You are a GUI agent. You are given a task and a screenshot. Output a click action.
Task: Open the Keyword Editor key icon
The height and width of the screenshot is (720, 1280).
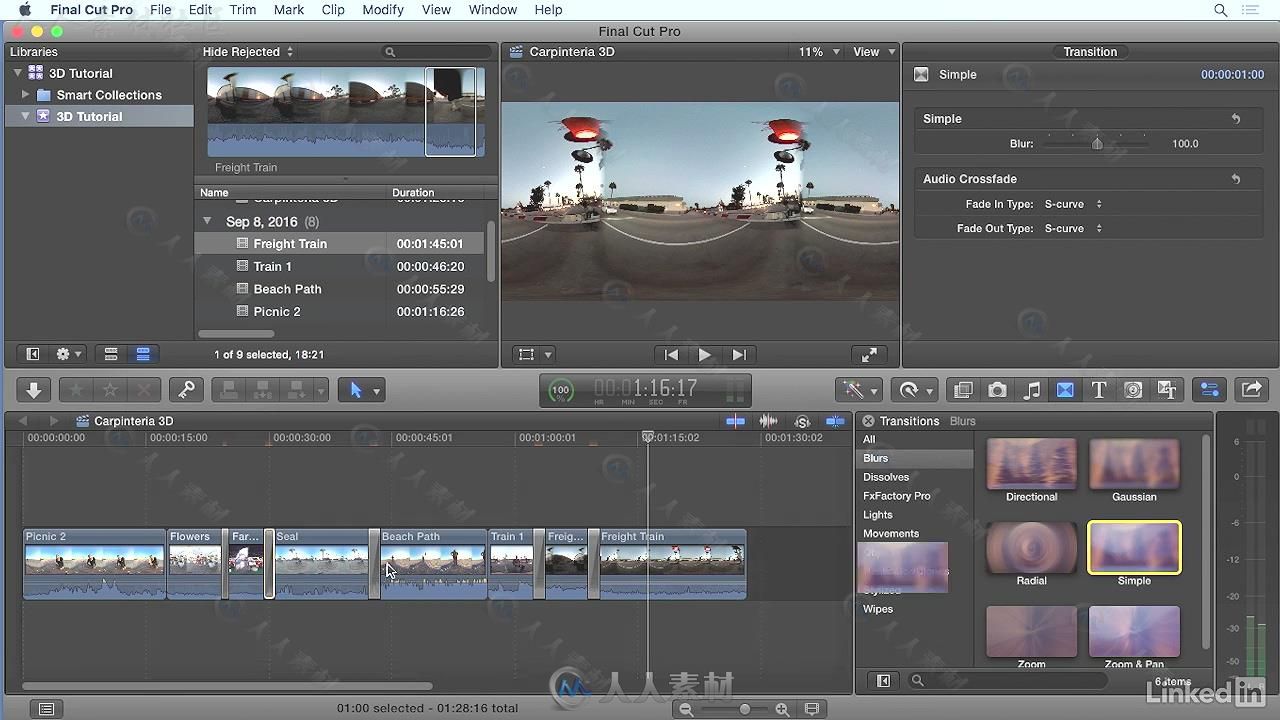coord(186,390)
